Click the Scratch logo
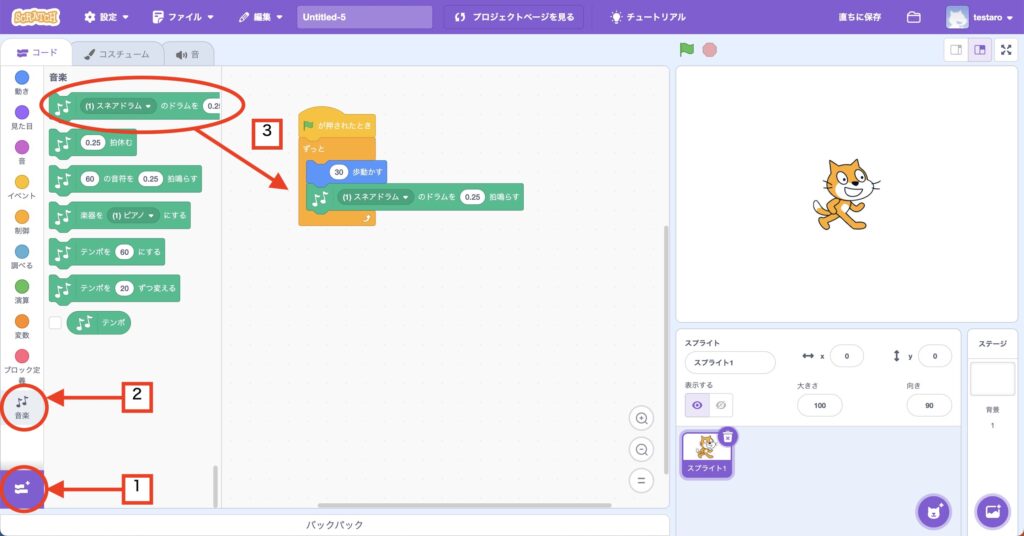This screenshot has width=1024, height=536. point(36,17)
